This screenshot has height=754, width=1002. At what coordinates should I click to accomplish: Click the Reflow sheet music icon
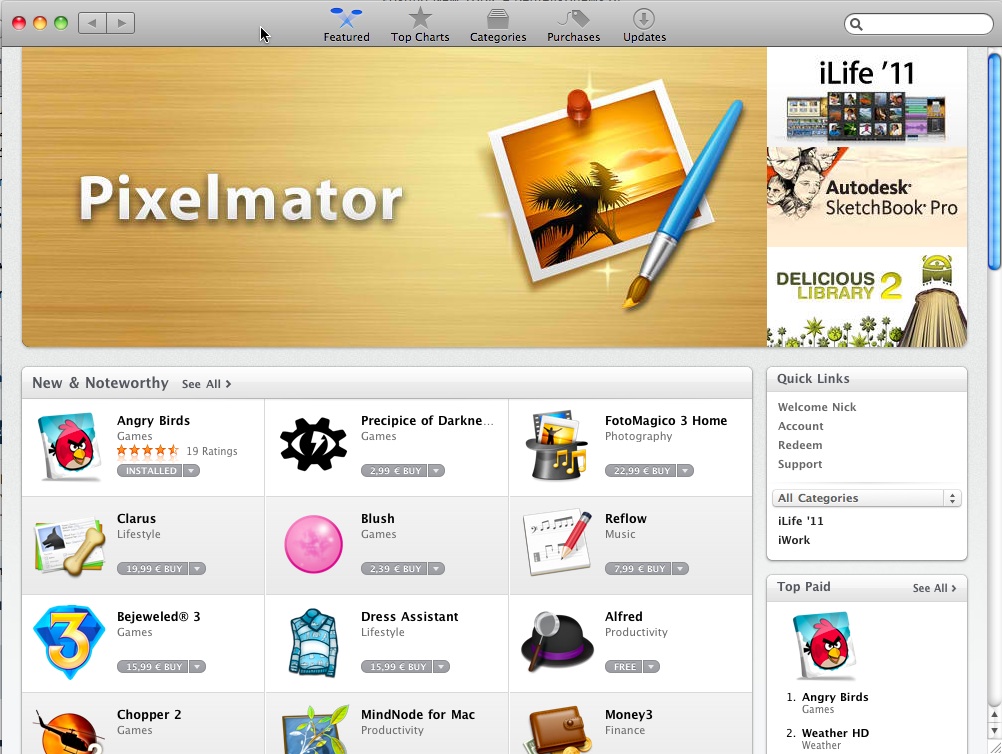tap(557, 542)
